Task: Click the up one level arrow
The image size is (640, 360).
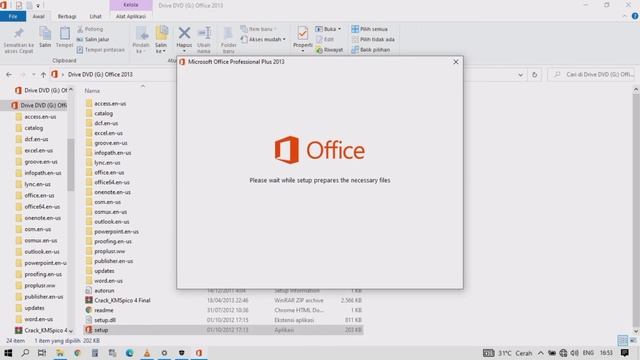Action: [x=43, y=75]
